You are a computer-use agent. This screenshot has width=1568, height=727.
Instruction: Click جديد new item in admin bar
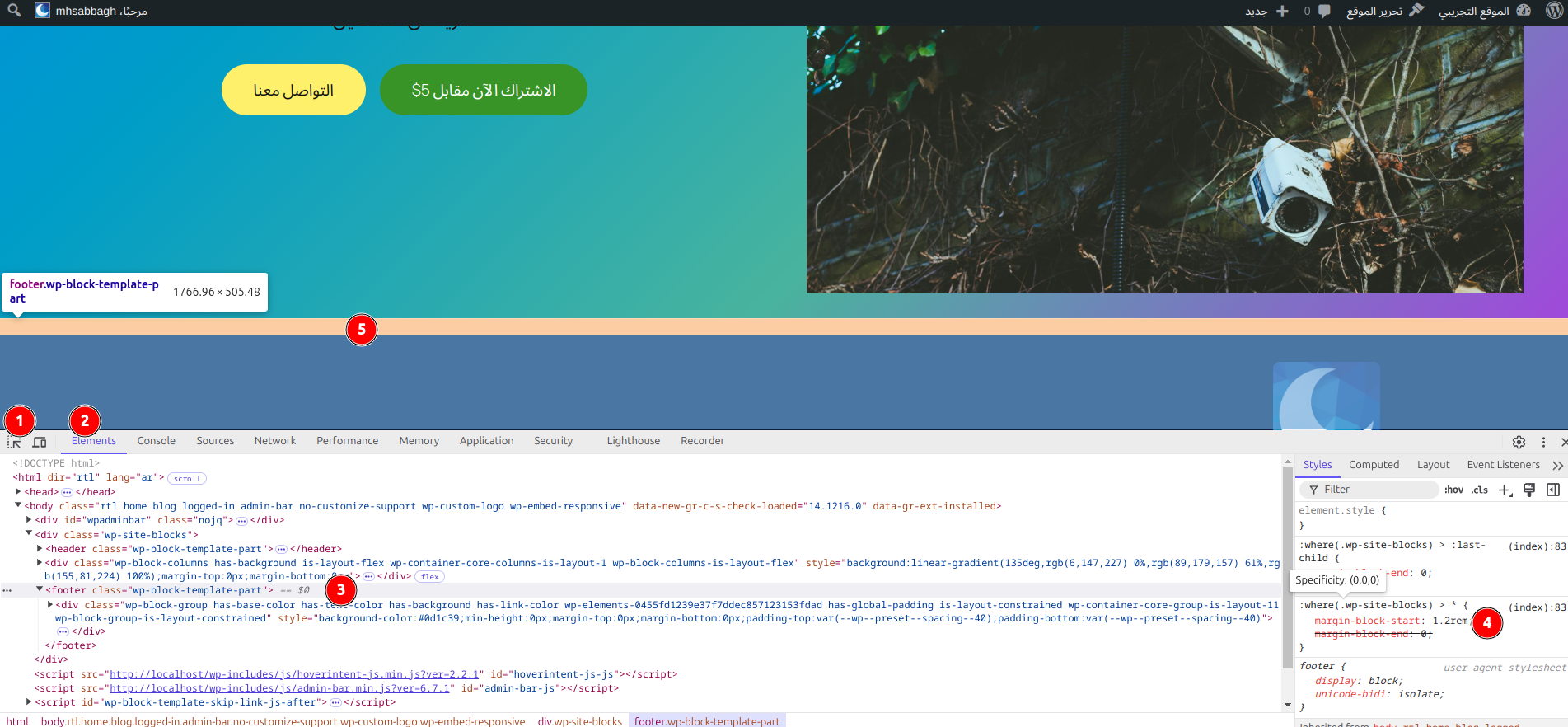tap(1257, 11)
